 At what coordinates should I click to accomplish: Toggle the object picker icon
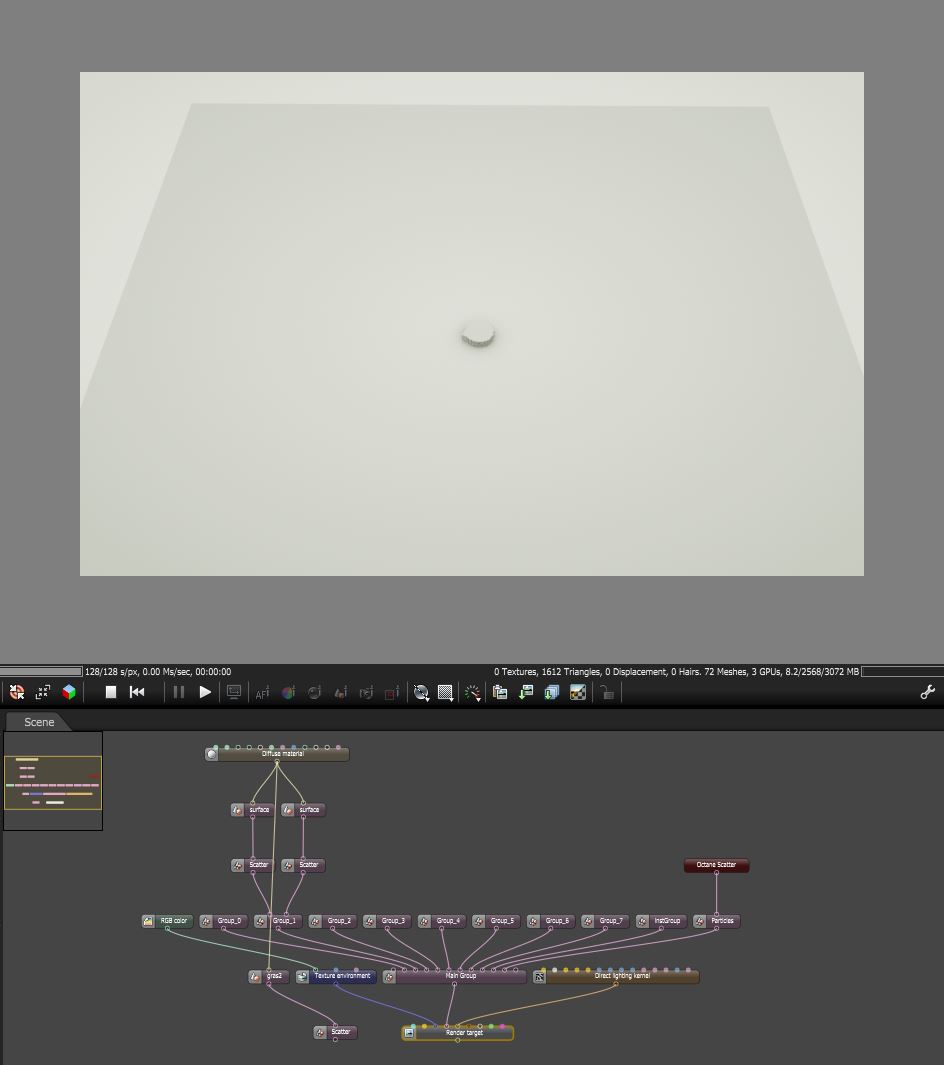pos(340,693)
